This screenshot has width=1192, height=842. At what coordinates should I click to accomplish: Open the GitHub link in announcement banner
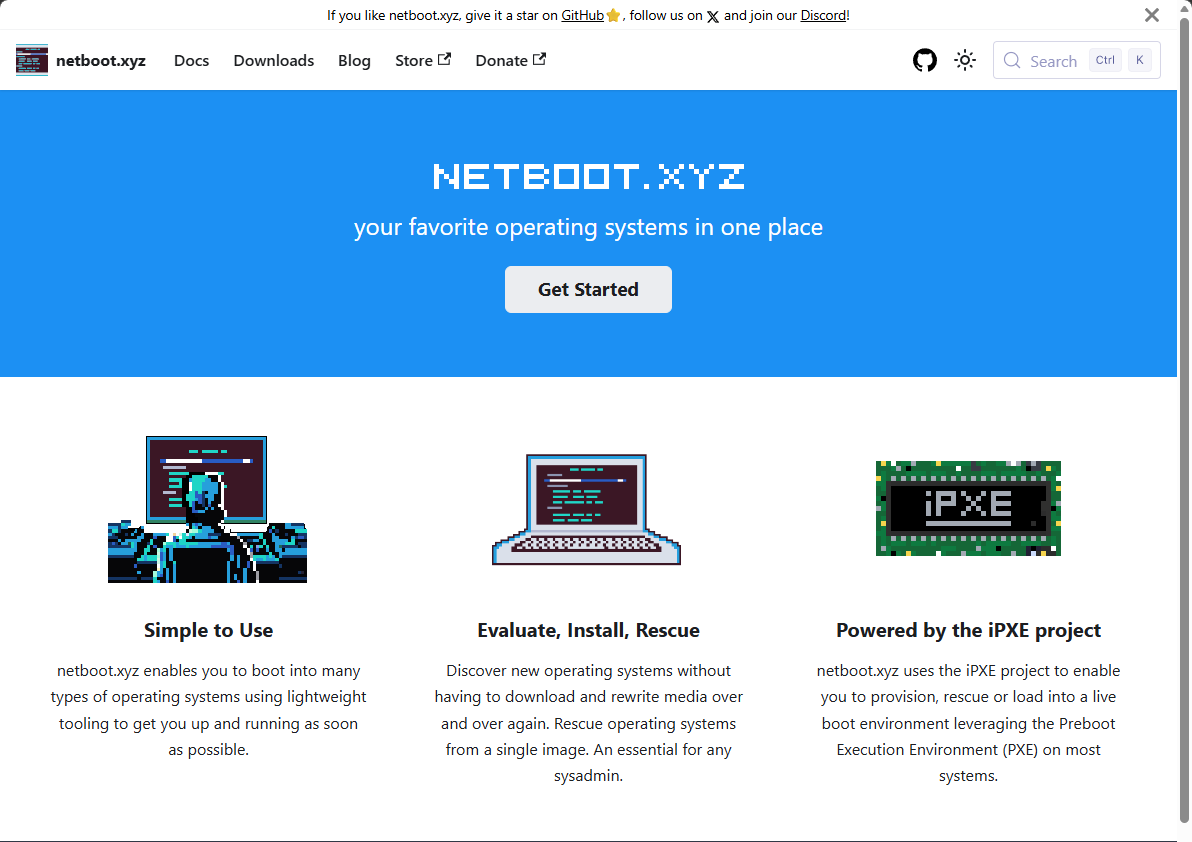click(582, 15)
